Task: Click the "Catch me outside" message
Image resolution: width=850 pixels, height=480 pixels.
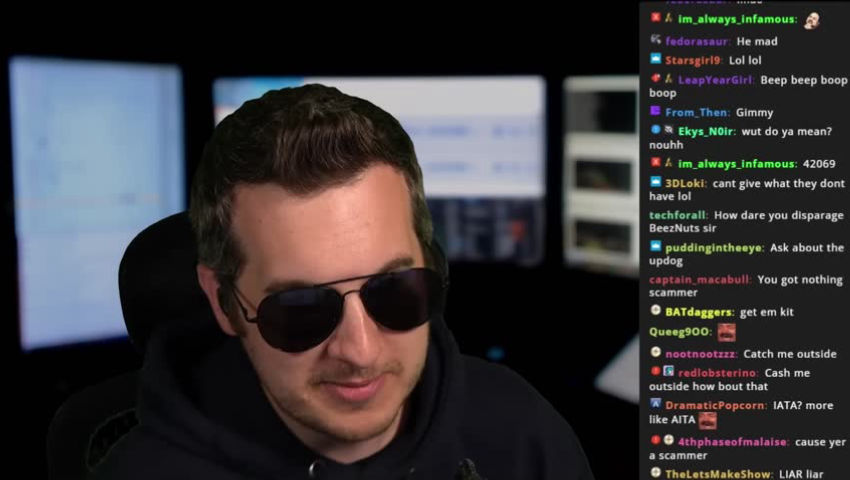Action: coord(790,354)
